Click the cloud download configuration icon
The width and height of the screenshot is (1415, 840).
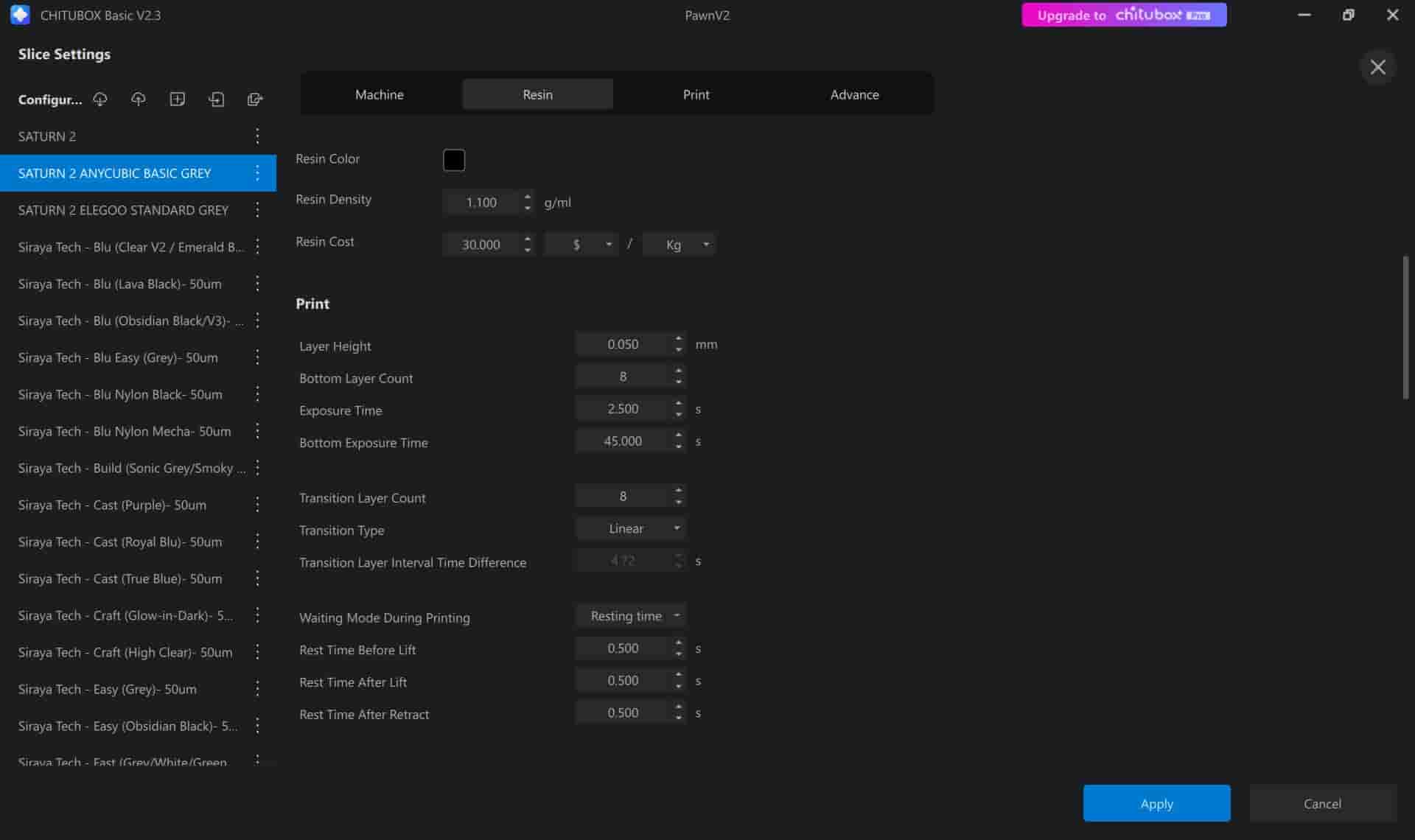(x=100, y=99)
